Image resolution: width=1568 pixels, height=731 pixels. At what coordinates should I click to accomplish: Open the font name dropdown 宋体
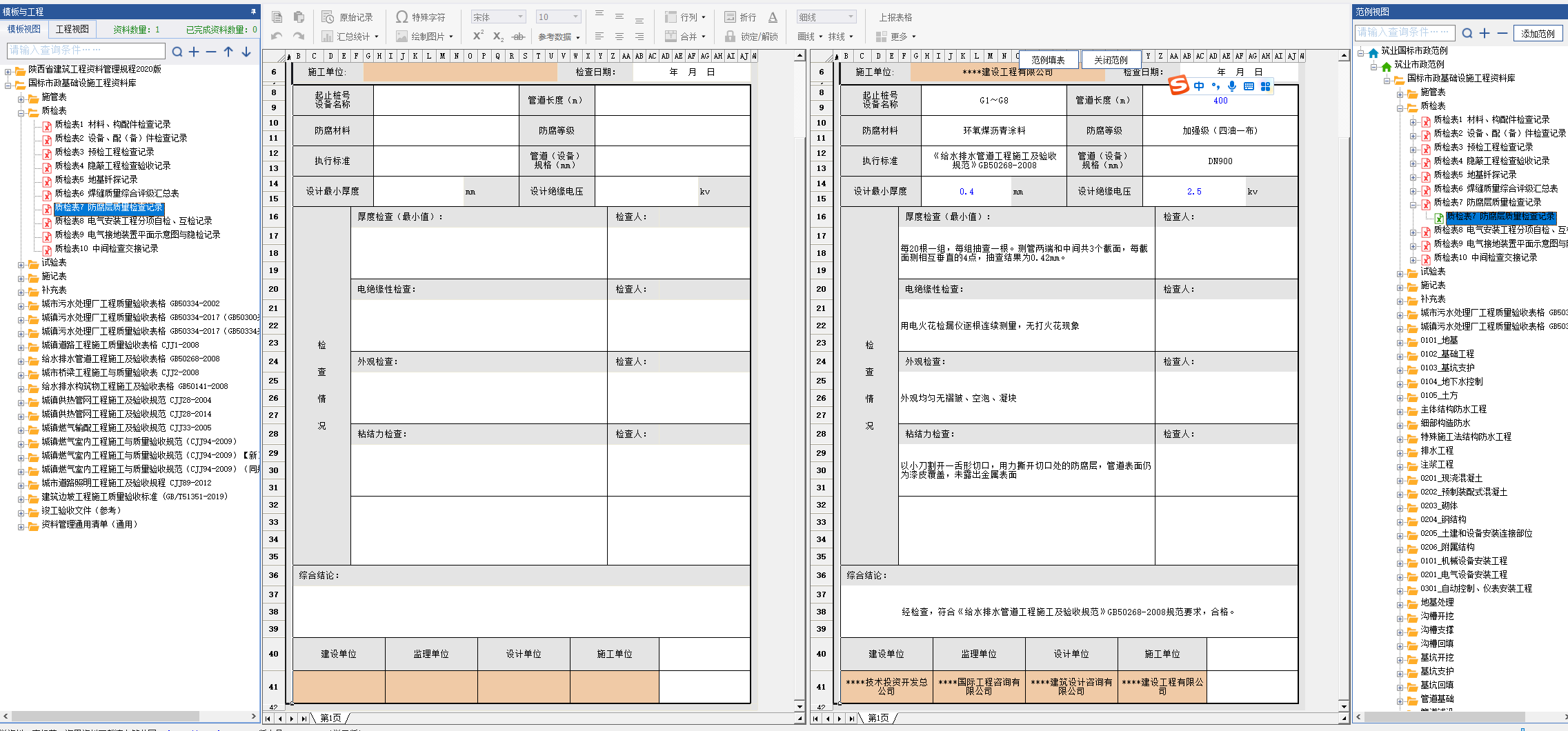click(x=498, y=17)
